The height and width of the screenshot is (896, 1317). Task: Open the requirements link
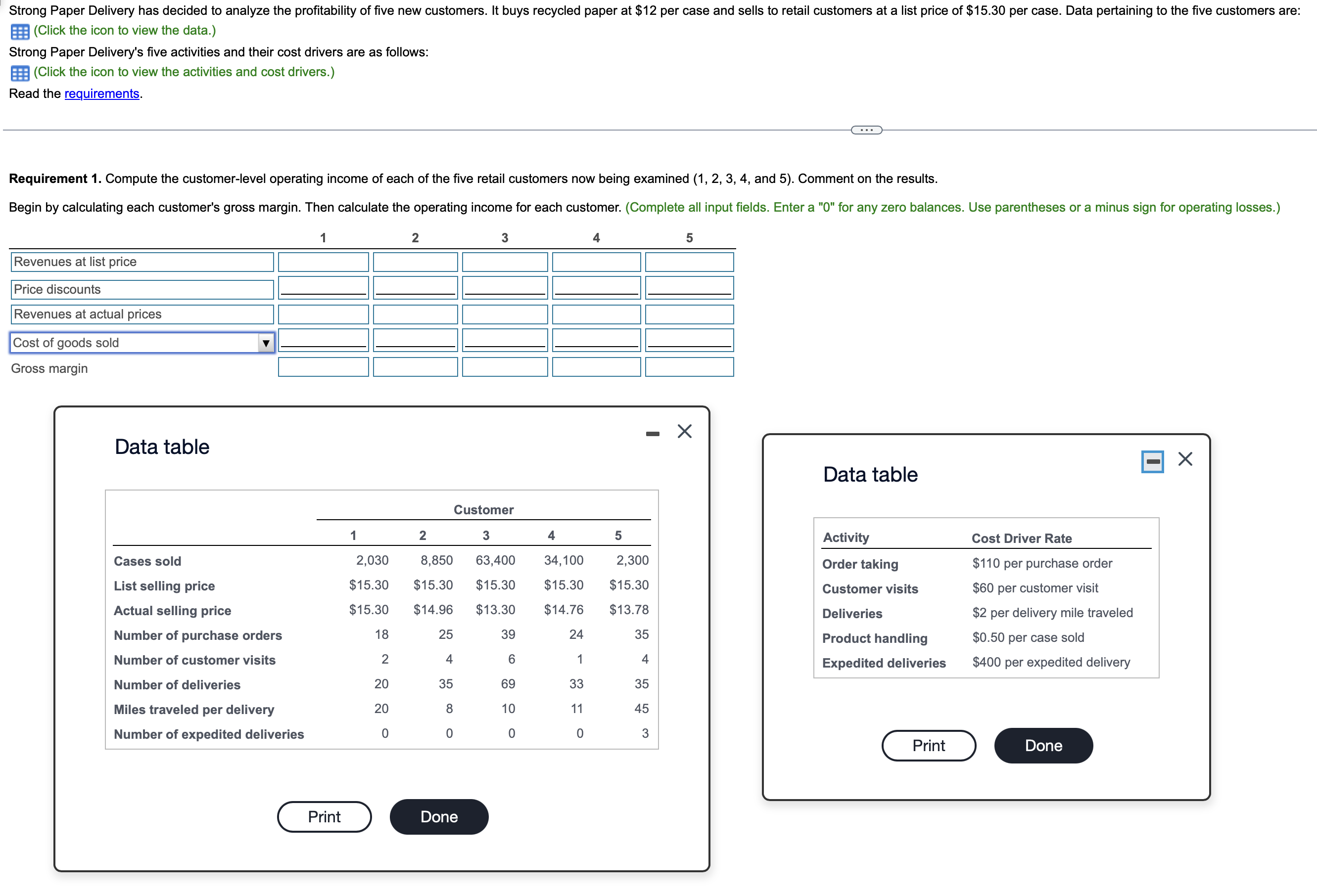(x=101, y=93)
